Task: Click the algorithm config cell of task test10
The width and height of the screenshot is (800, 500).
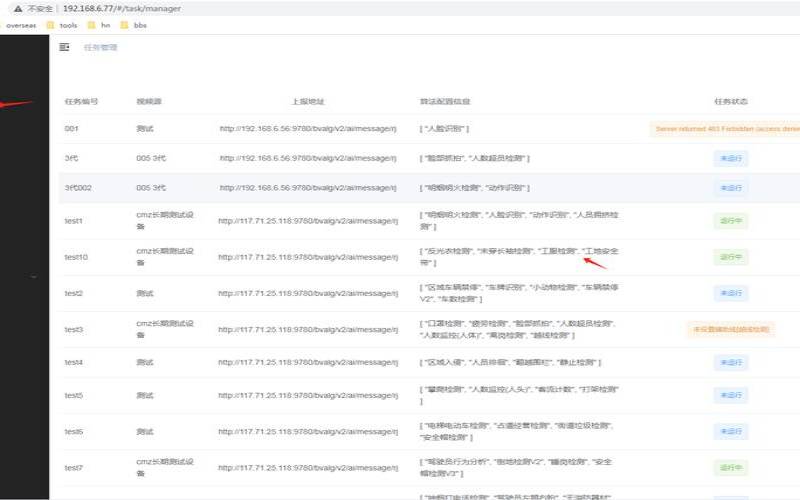Action: point(519,257)
